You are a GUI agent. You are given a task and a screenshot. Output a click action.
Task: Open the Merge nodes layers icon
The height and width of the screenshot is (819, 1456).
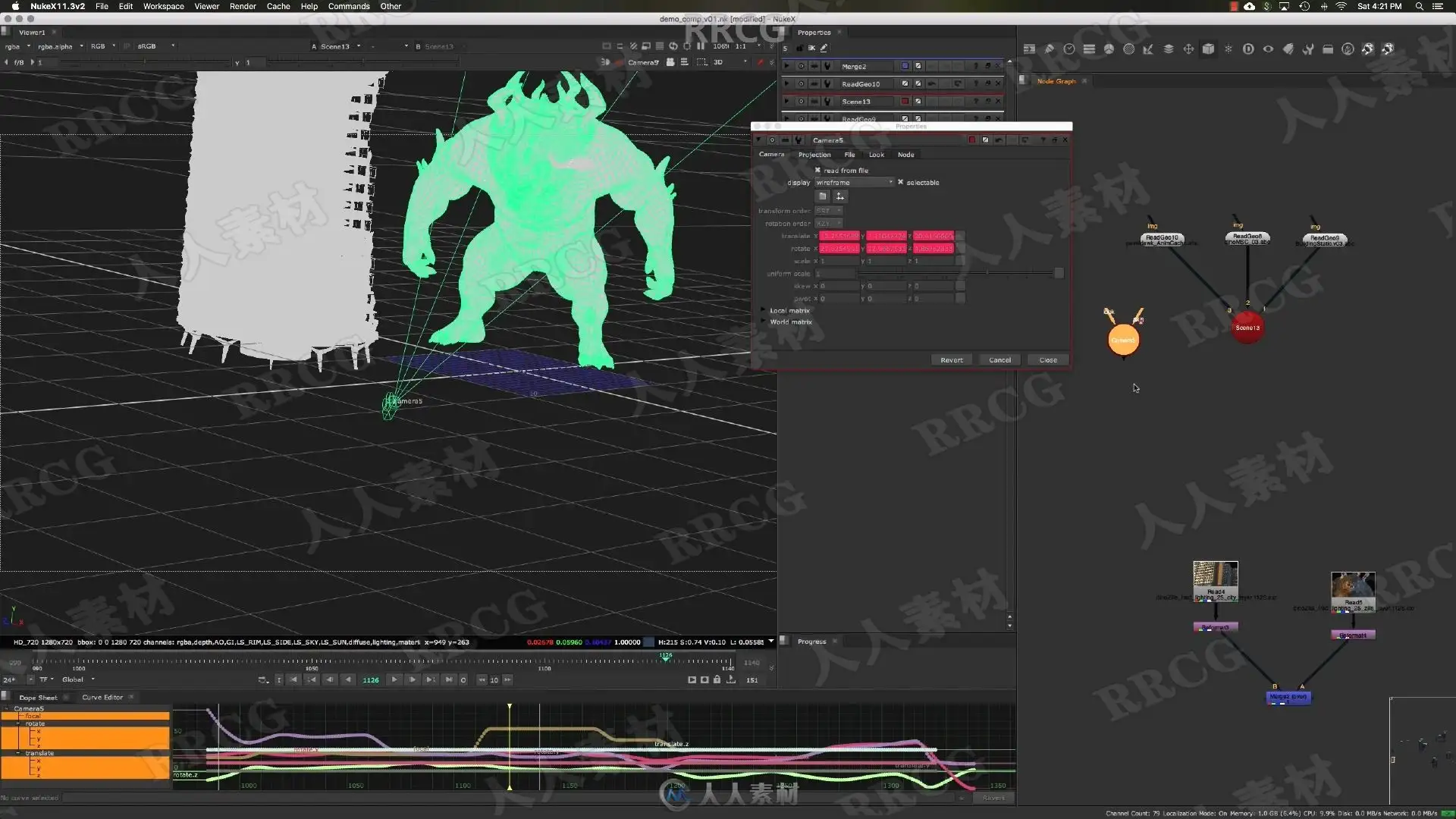1169,49
